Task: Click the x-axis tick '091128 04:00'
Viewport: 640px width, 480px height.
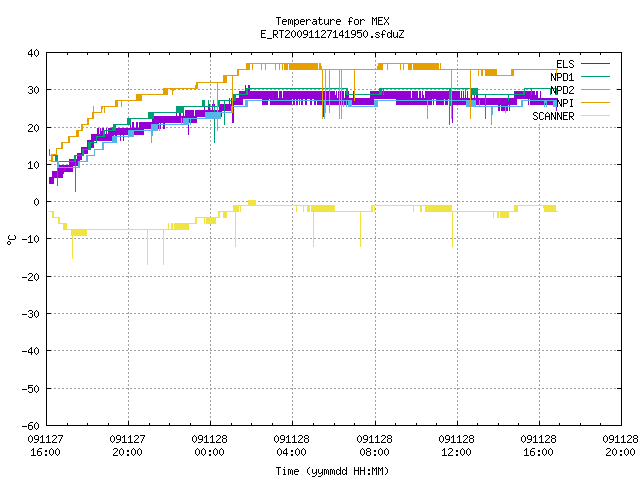Action: [291, 446]
